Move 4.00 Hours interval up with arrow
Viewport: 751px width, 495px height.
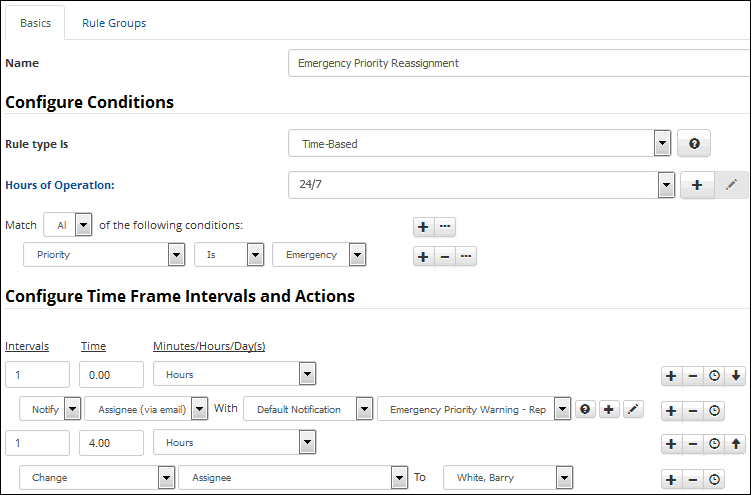tap(736, 444)
